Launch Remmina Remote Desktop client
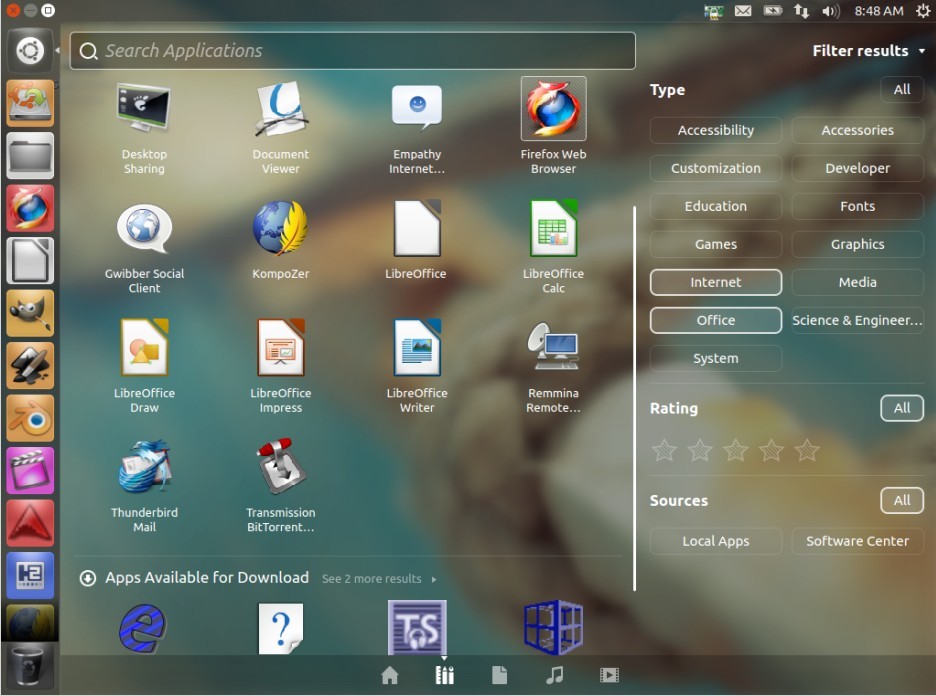936x696 pixels. pos(553,367)
